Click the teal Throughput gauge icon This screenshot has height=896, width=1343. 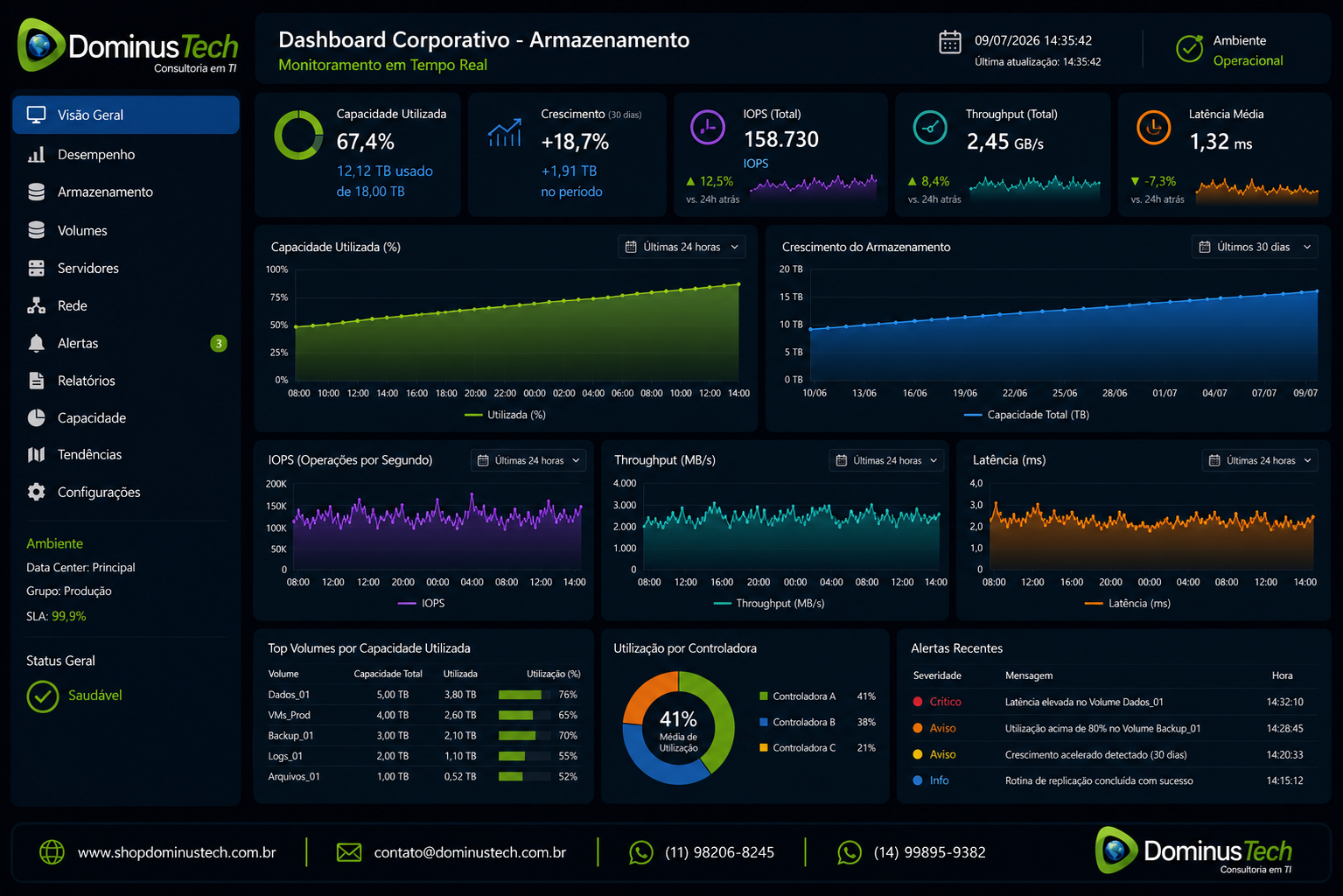coord(930,128)
